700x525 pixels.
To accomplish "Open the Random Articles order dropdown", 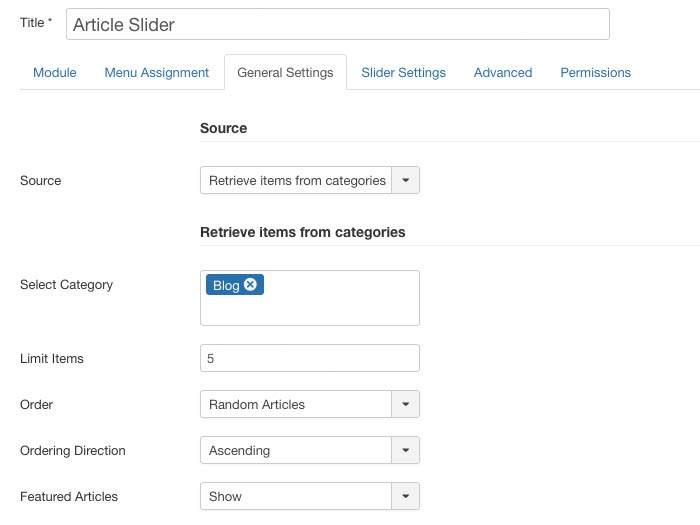I will (x=297, y=405).
